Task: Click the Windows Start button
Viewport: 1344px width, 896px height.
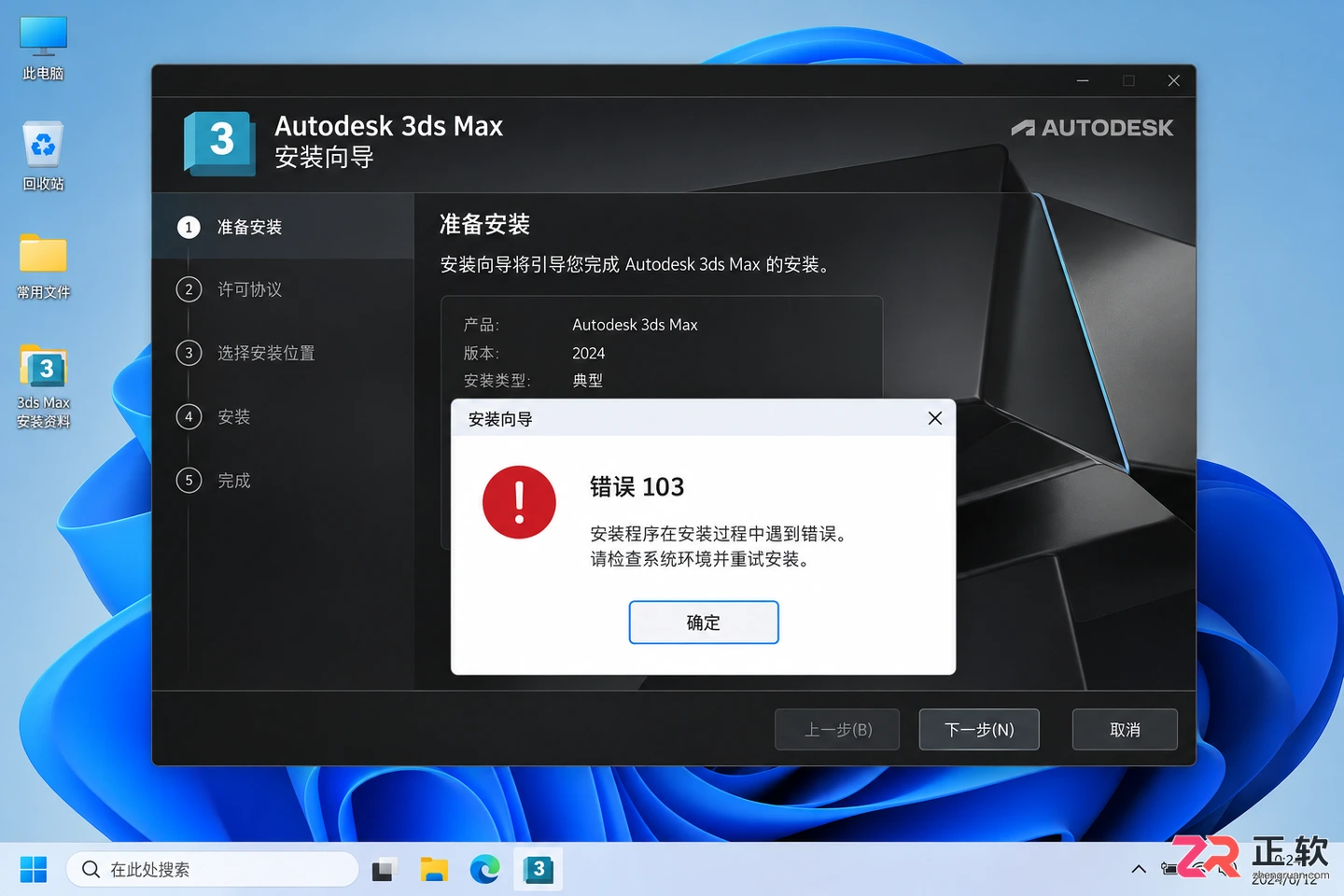Action: [x=34, y=870]
